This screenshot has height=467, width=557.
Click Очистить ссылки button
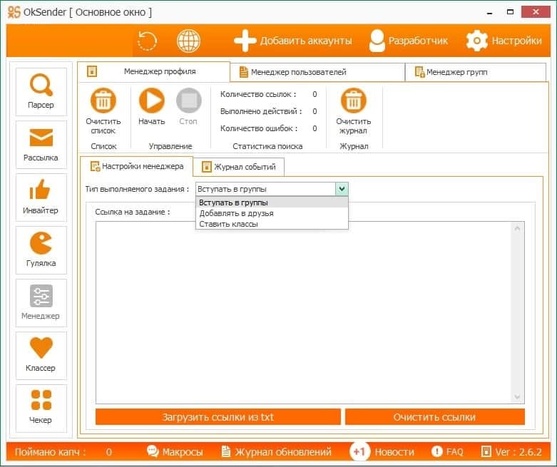tap(434, 417)
